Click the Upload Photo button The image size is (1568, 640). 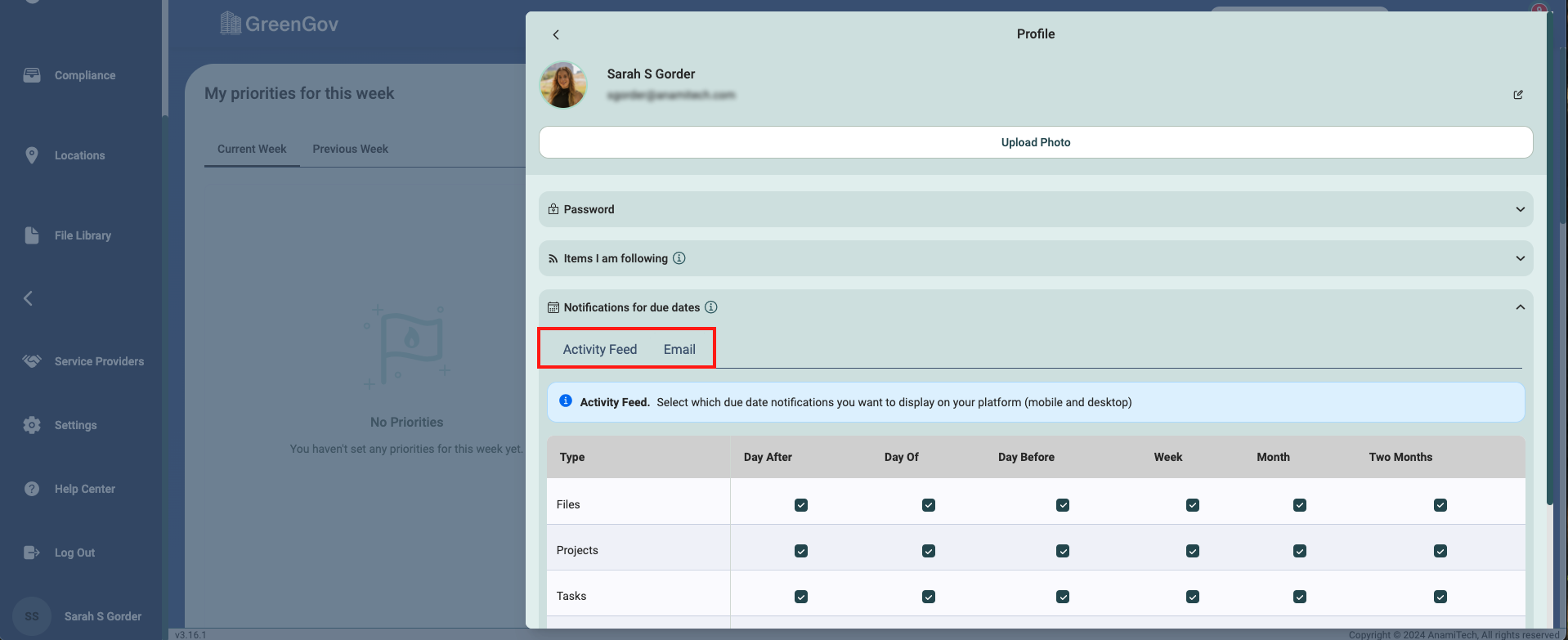coord(1035,142)
